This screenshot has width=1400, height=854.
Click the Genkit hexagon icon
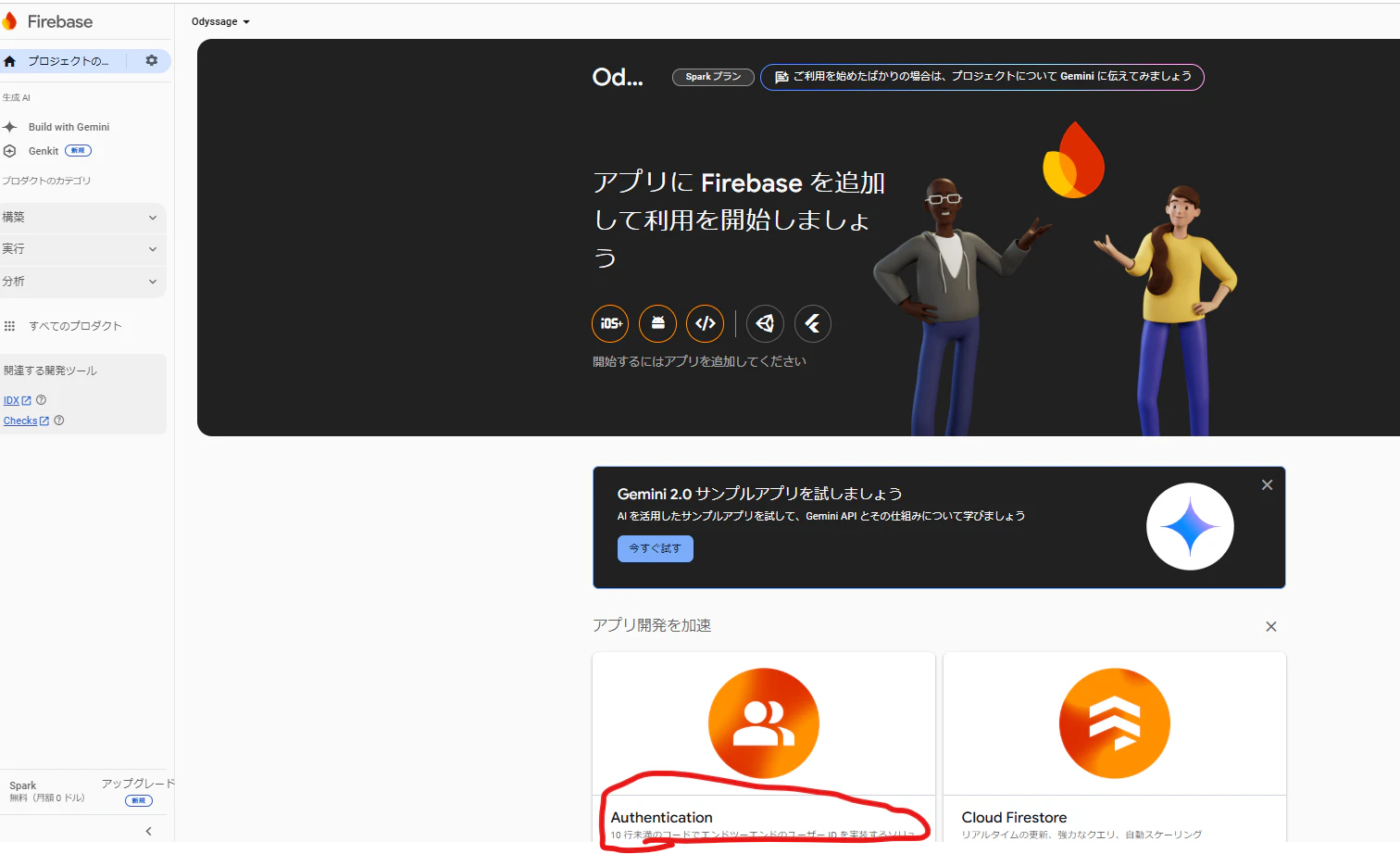(x=10, y=151)
